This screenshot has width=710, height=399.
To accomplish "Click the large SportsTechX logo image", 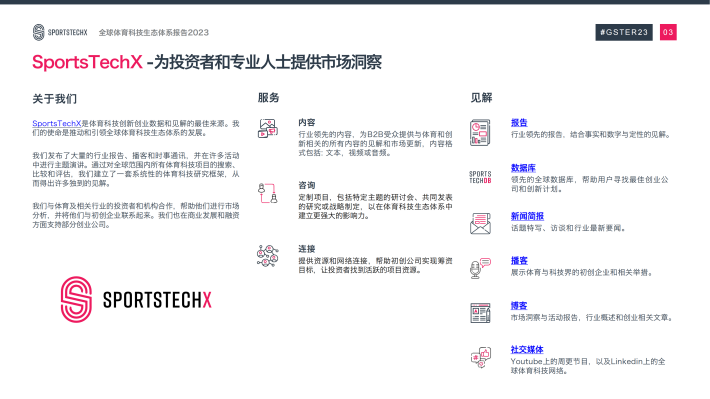I will pos(136,300).
